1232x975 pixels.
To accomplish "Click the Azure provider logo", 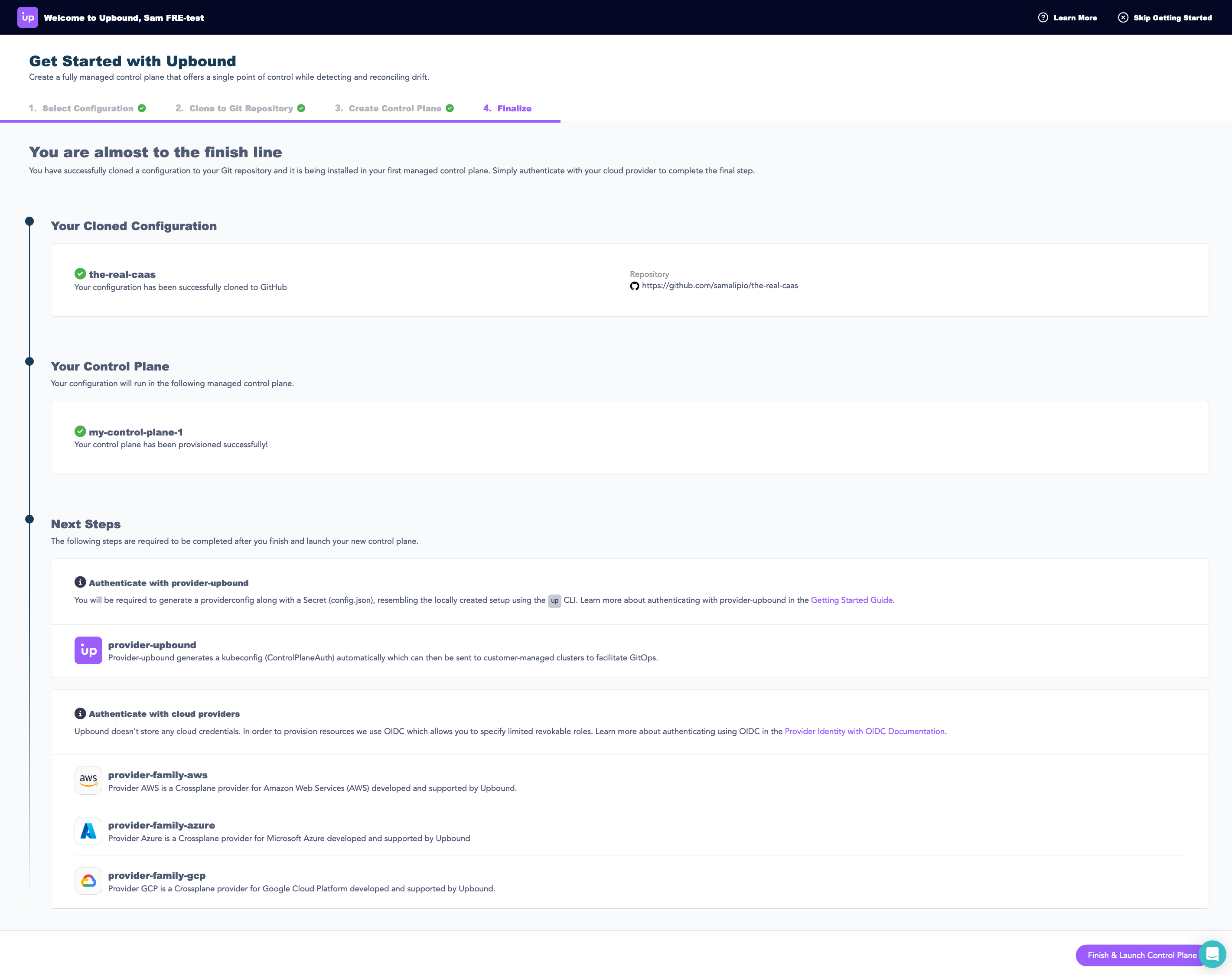I will coord(88,831).
